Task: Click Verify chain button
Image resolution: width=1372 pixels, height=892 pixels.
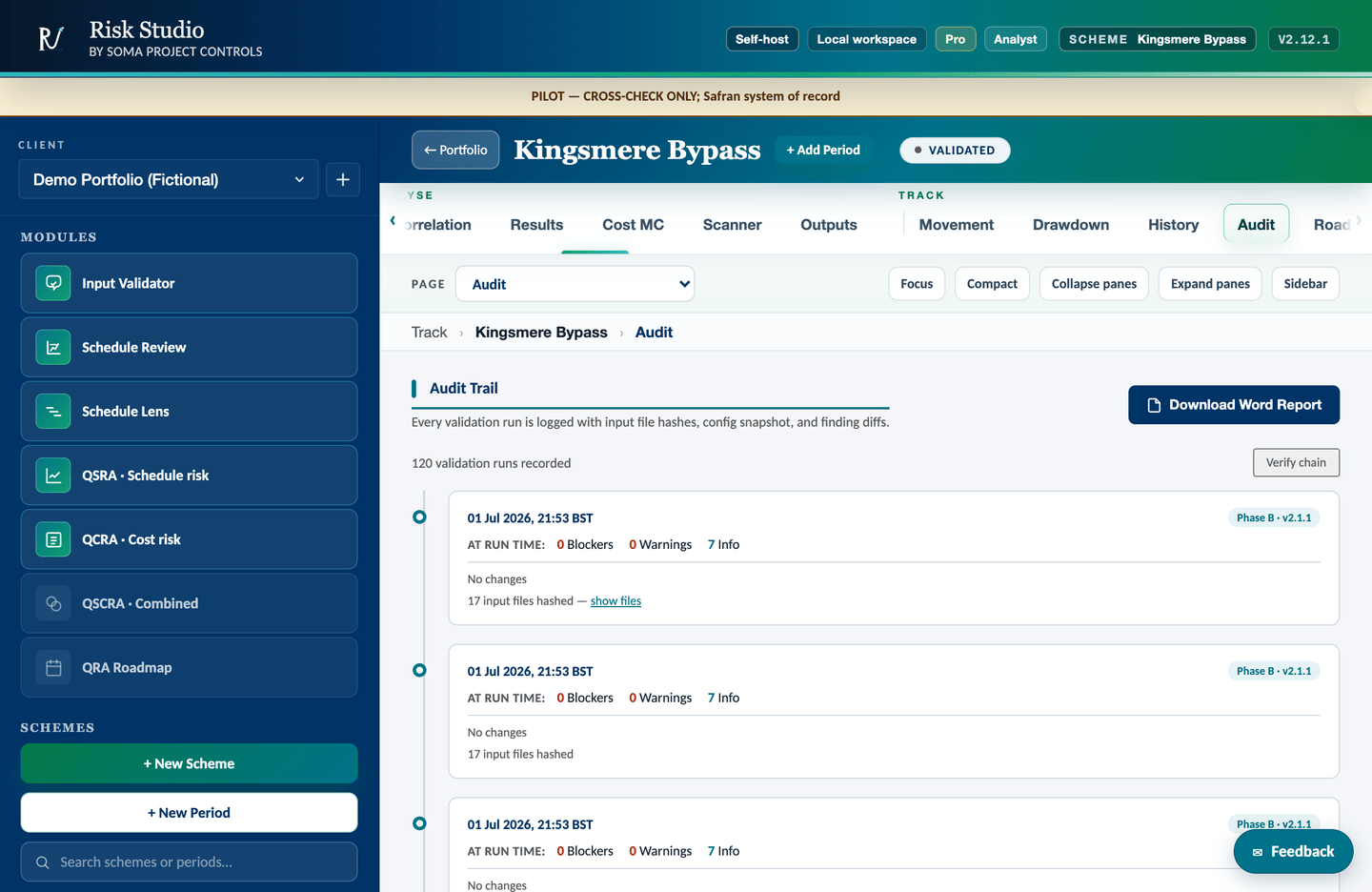Action: (1296, 462)
